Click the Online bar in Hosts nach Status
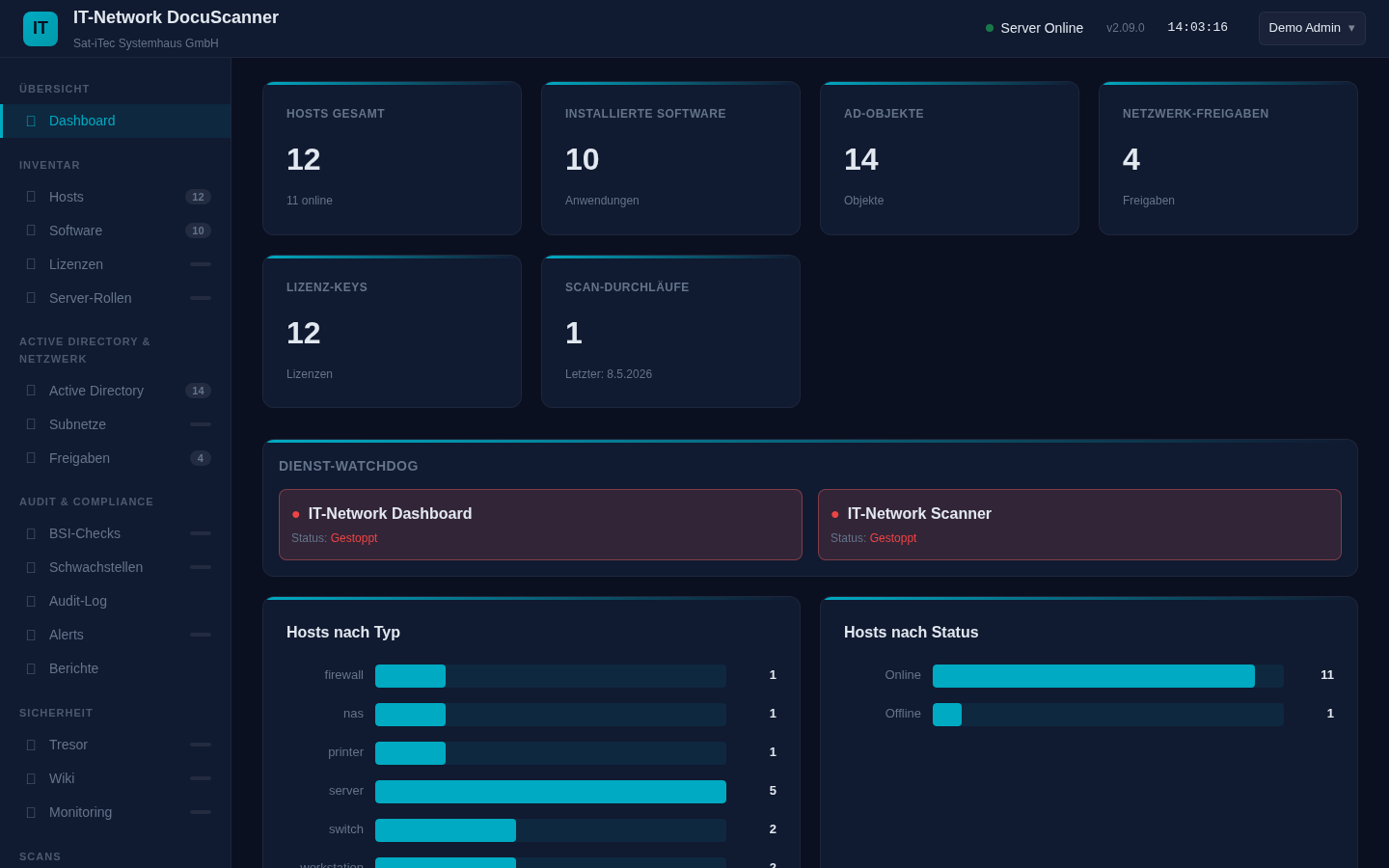 pos(1094,676)
